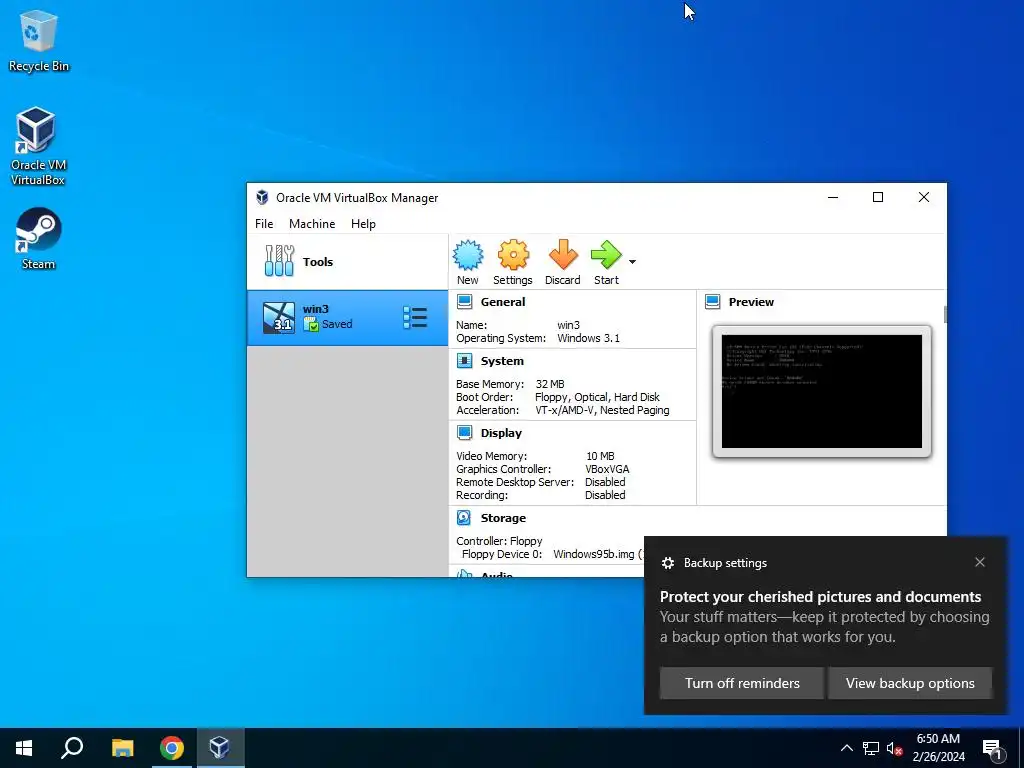Open the Windows Start menu
The image size is (1024, 768).
[24, 748]
